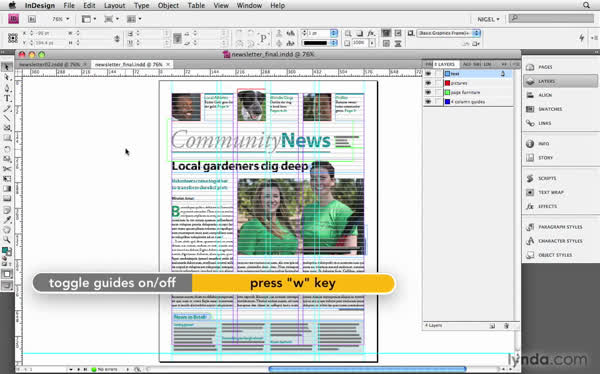Viewport: 600px width, 374px height.
Task: Select the Pen tool
Action: [7, 88]
